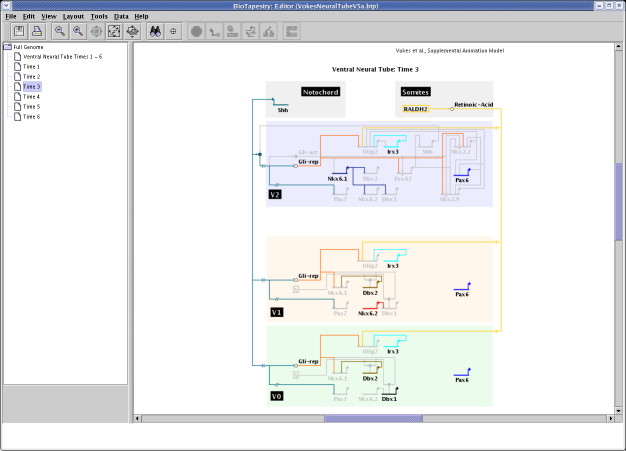This screenshot has height=451, width=626.
Task: Click the Print toolbar icon
Action: (x=37, y=31)
